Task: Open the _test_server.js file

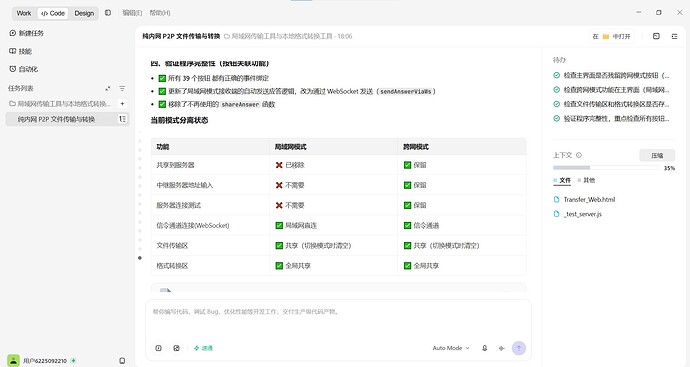Action: [583, 214]
